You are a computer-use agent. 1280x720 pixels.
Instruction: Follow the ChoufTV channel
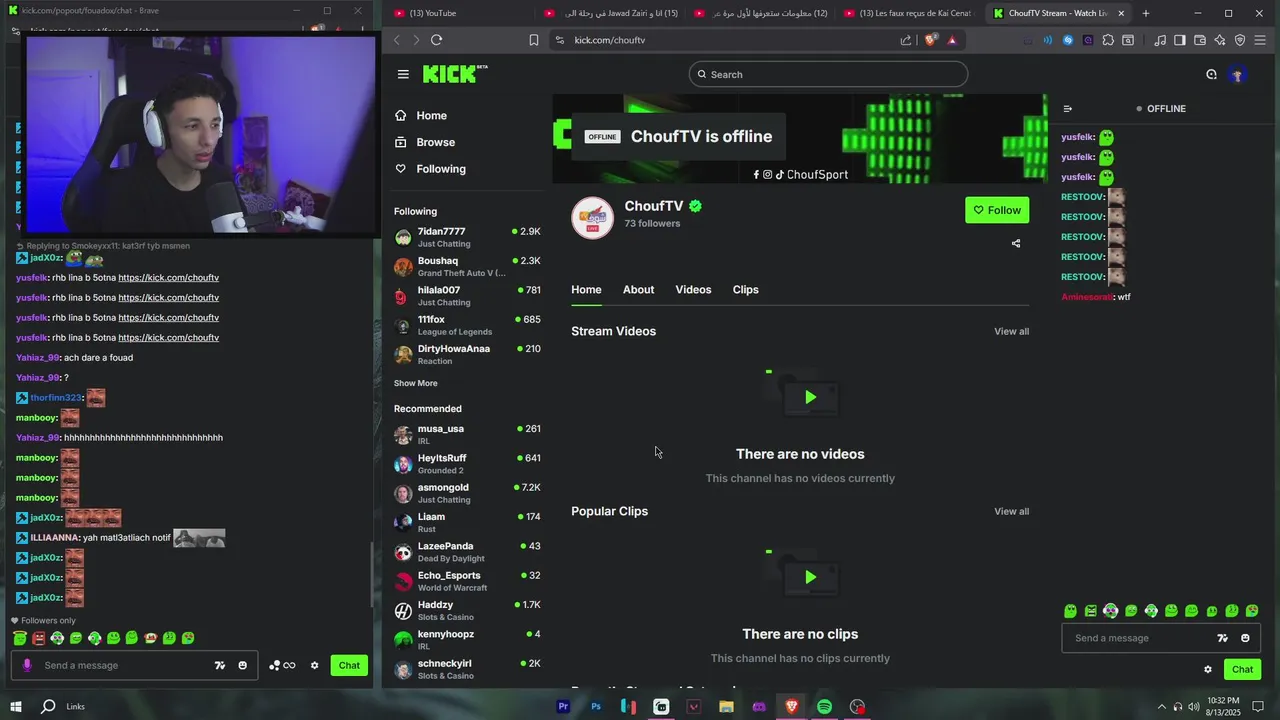997,210
